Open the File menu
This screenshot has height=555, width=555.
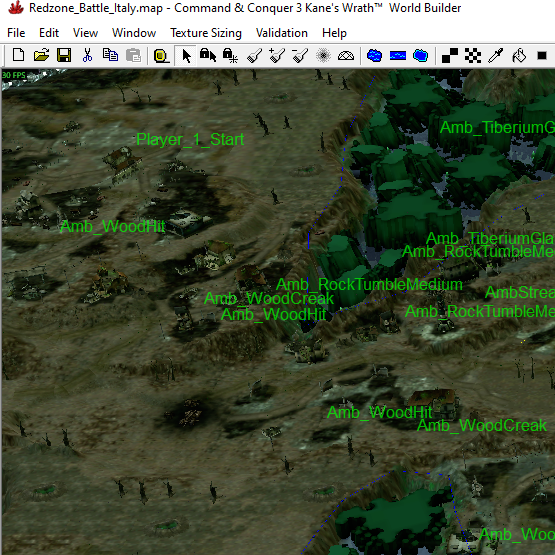pyautogui.click(x=16, y=33)
